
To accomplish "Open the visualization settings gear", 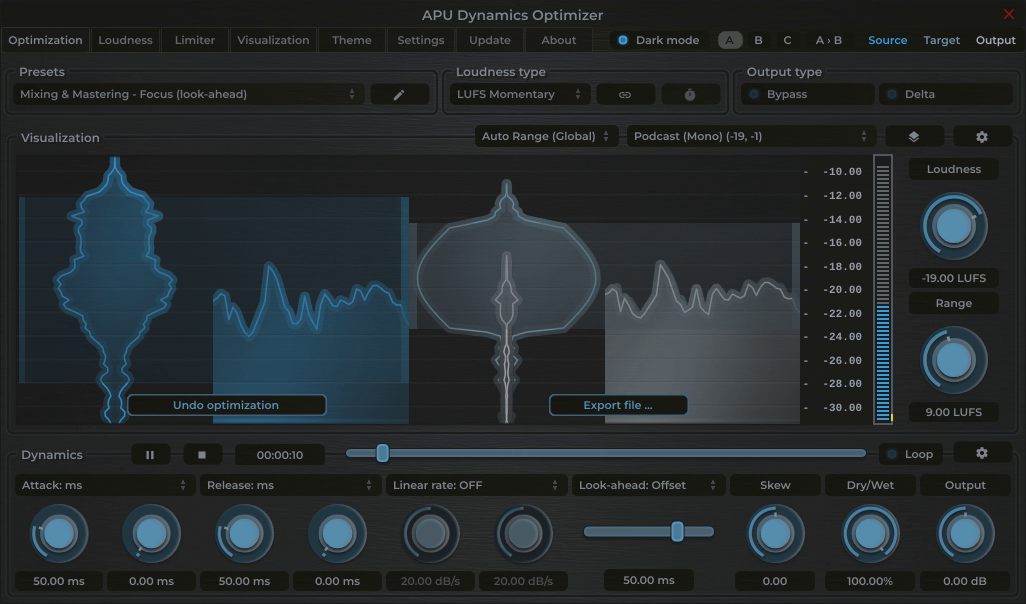I will [x=982, y=135].
